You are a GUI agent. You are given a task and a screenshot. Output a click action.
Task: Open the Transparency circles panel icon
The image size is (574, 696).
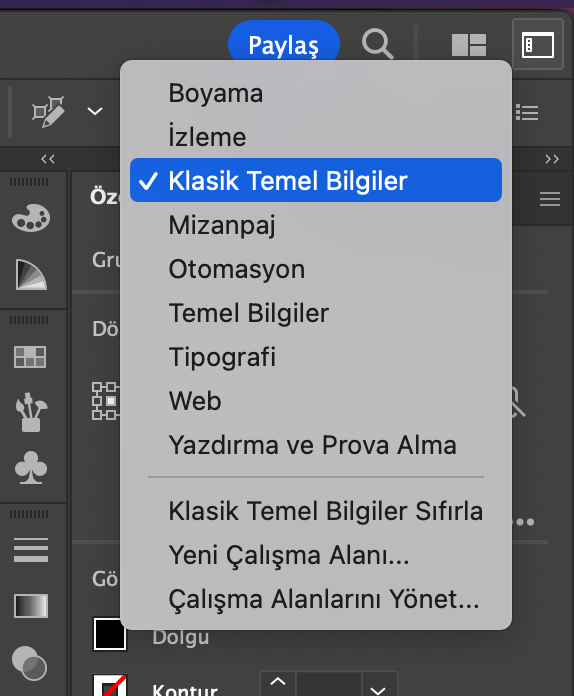coord(29,663)
